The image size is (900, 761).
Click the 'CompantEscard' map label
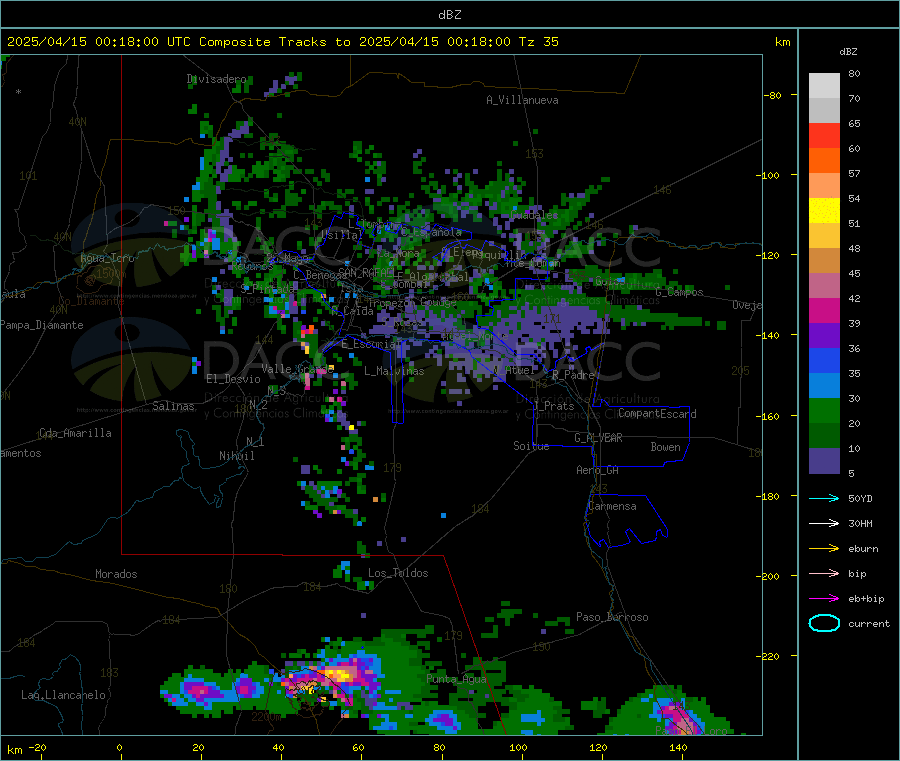click(x=657, y=413)
